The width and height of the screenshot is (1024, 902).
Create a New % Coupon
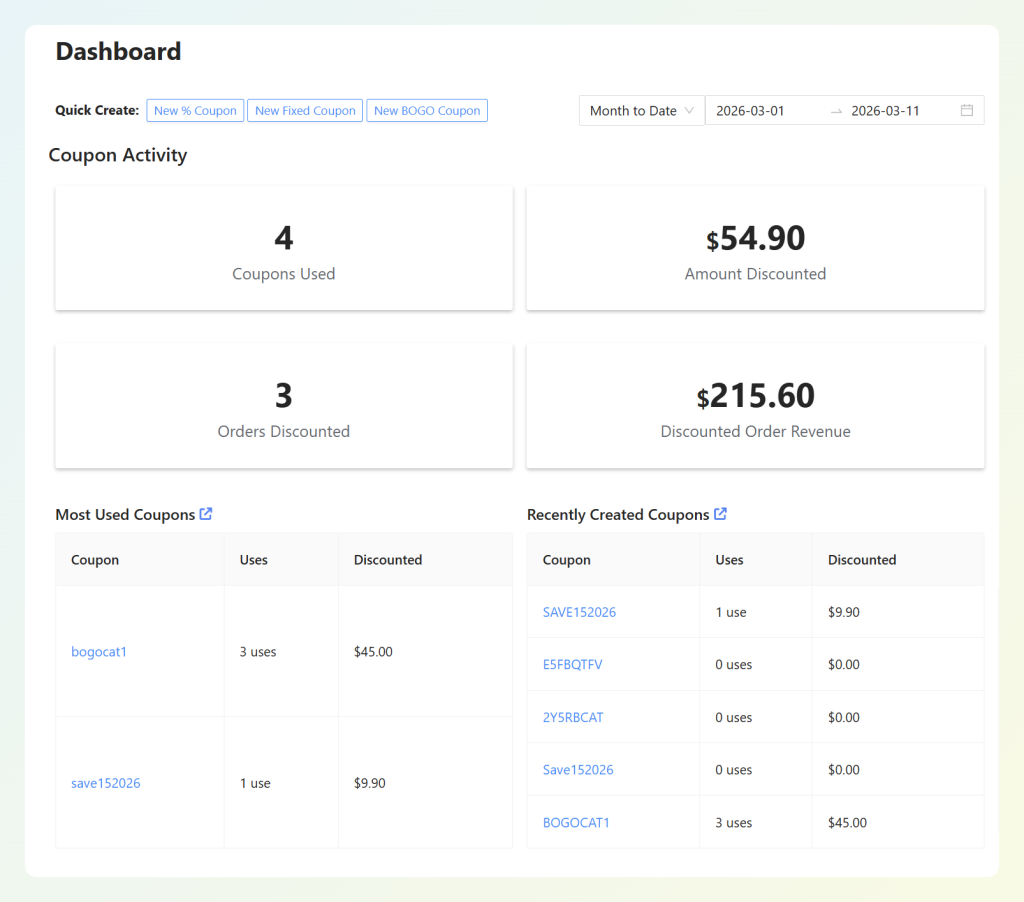(x=195, y=110)
